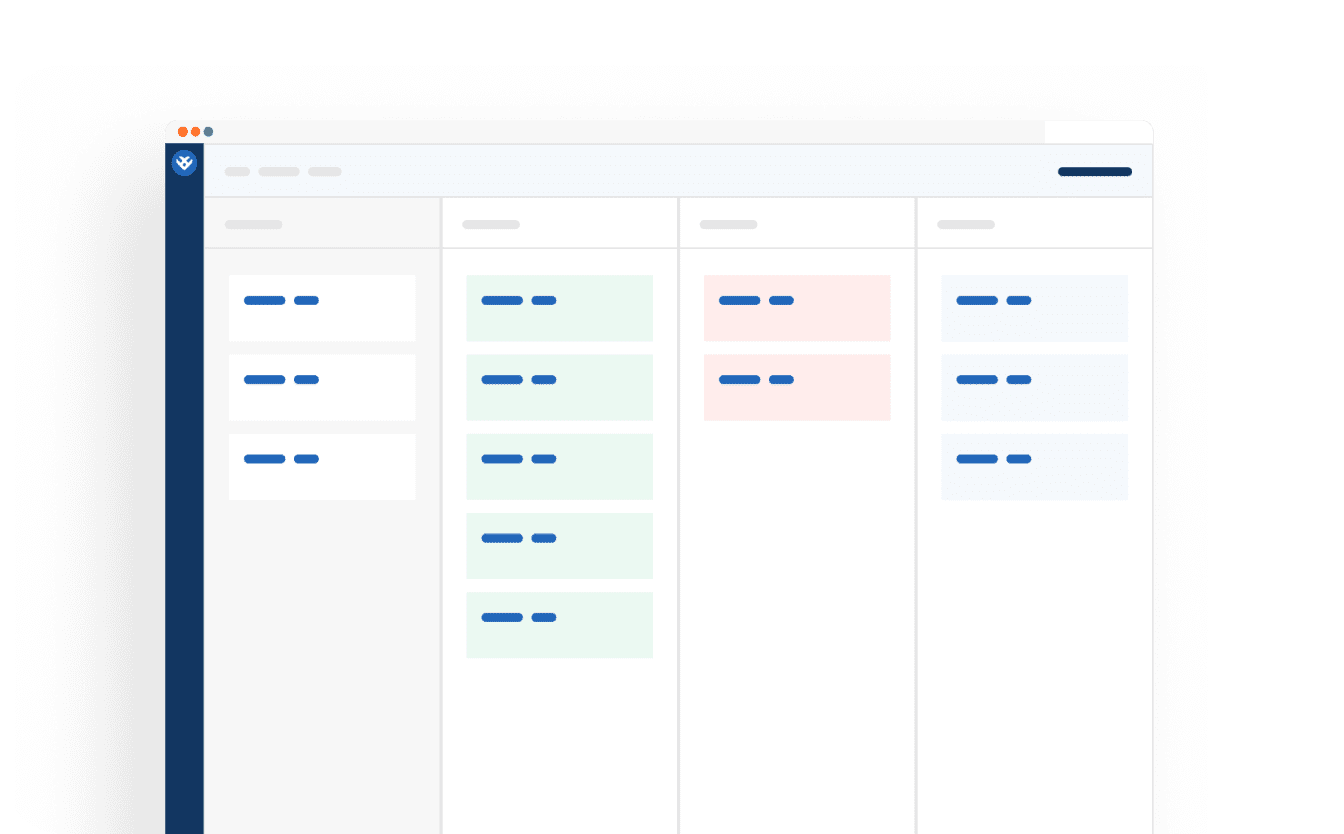This screenshot has width=1344, height=834.
Task: Select the lower red card
Action: [797, 387]
